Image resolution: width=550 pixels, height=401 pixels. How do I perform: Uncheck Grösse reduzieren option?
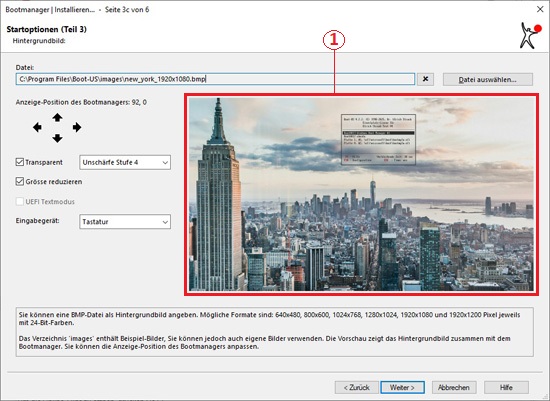point(20,182)
